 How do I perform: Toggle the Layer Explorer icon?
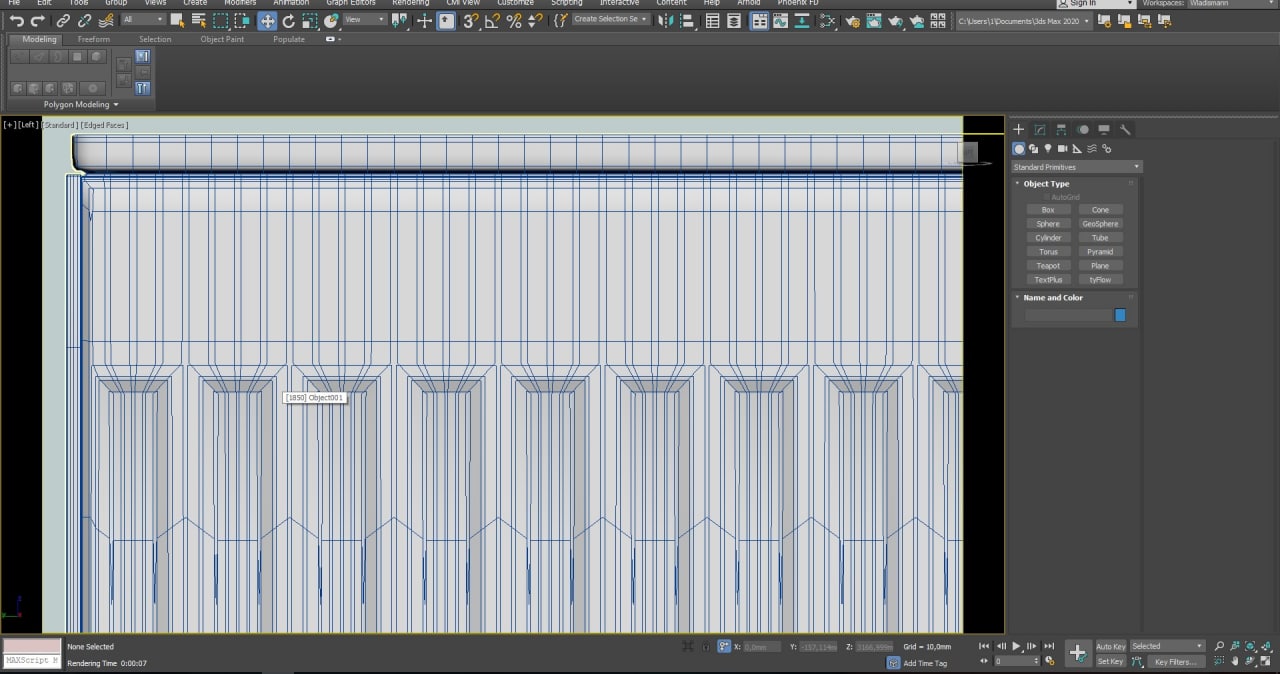click(734, 21)
